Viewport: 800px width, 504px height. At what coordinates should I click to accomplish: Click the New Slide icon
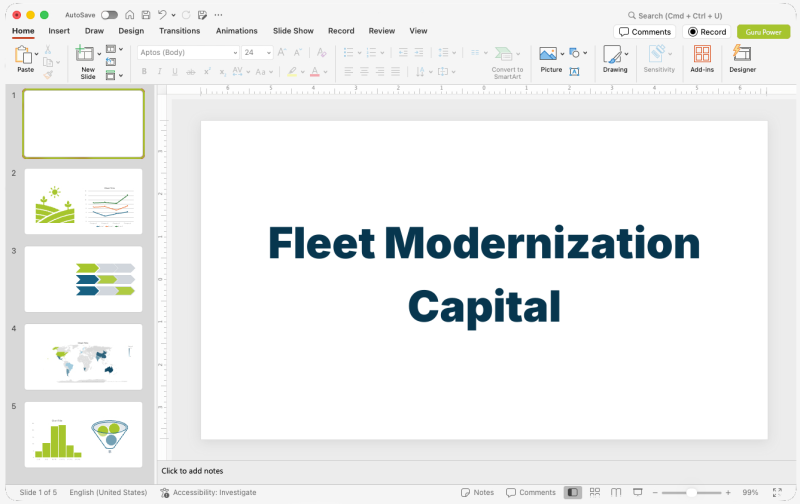[x=85, y=53]
